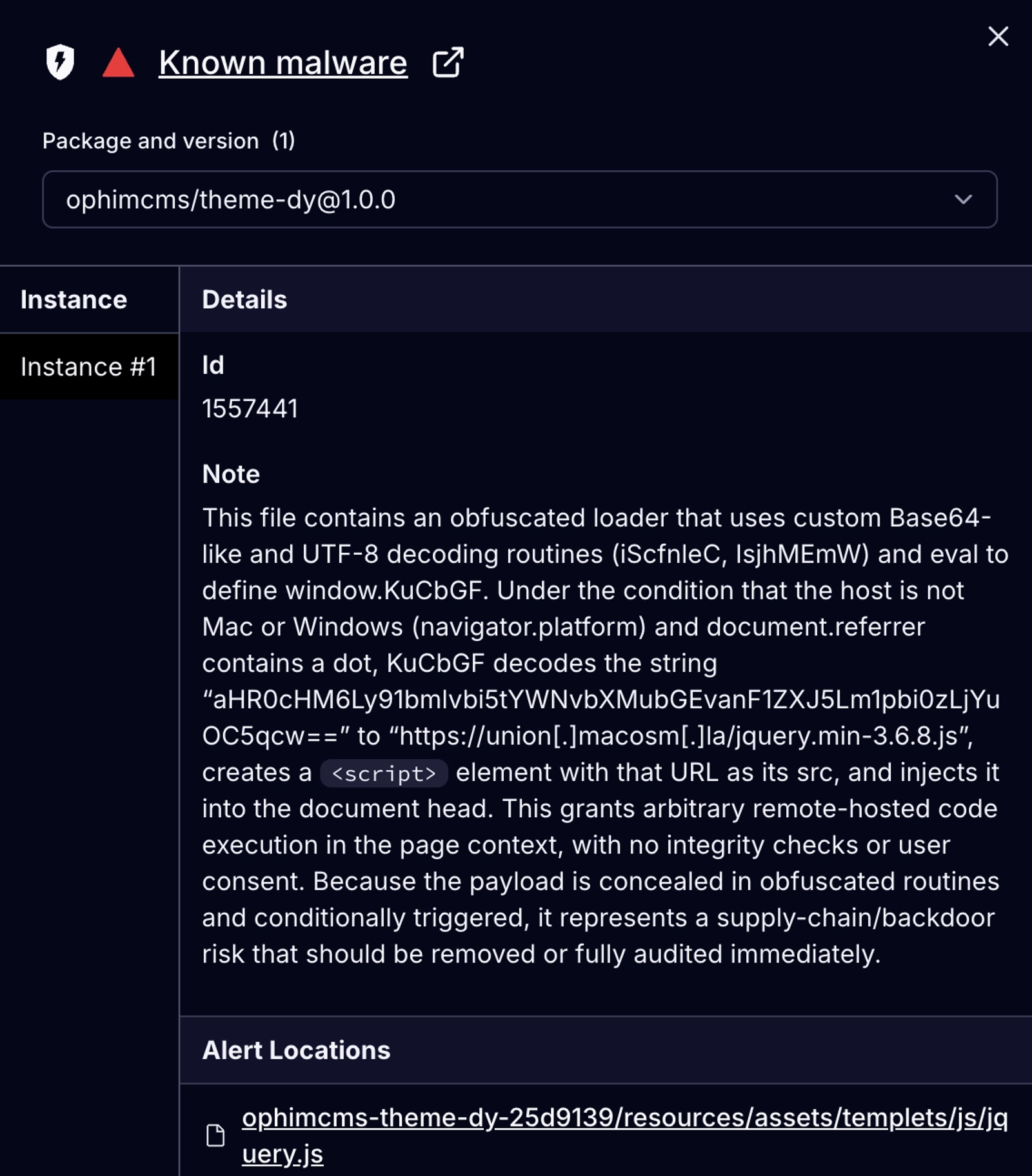Open the Package and version dropdown
The width and height of the screenshot is (1032, 1176).
(x=516, y=200)
